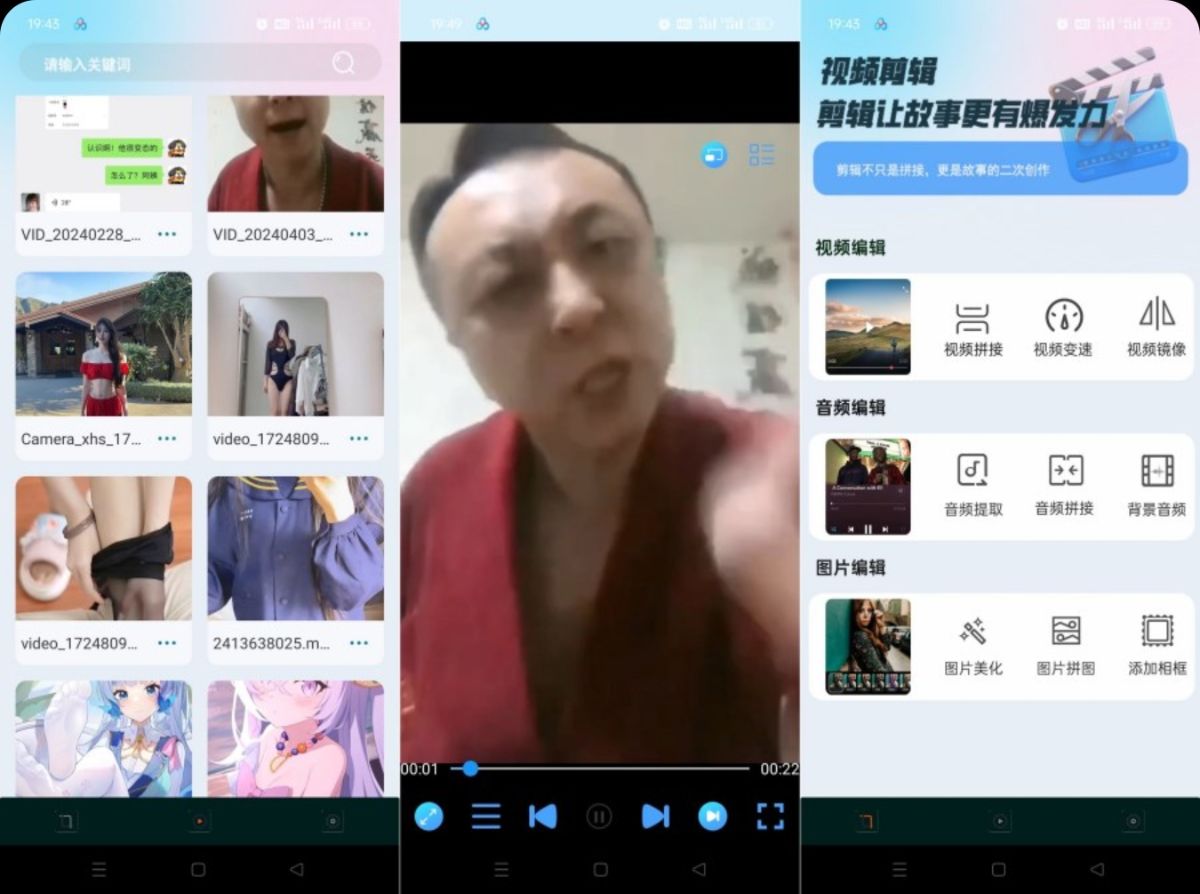Click the video progress slider
The image size is (1200, 894).
click(600, 769)
